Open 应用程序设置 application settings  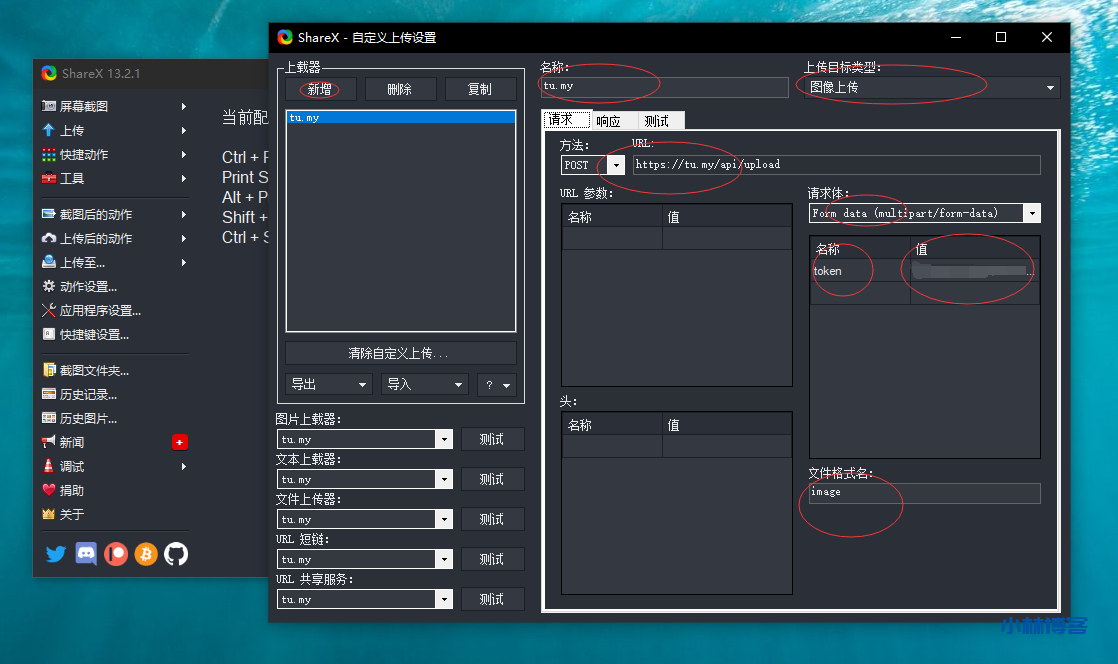coord(100,311)
